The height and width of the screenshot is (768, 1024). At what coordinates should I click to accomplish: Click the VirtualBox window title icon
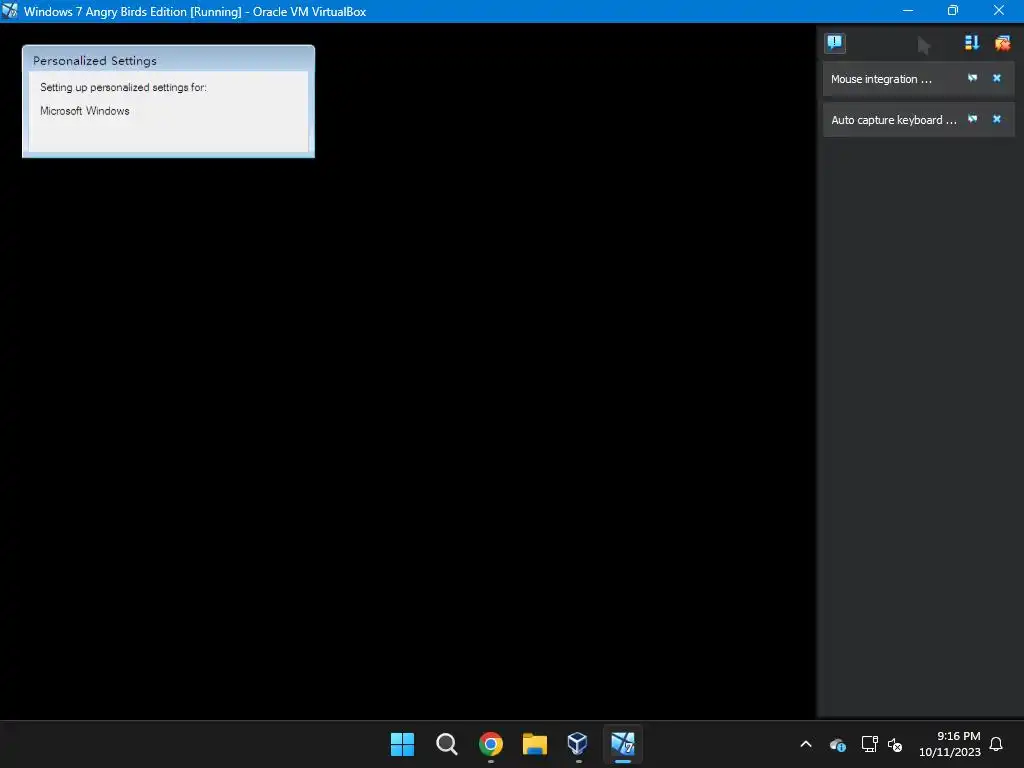click(x=10, y=11)
